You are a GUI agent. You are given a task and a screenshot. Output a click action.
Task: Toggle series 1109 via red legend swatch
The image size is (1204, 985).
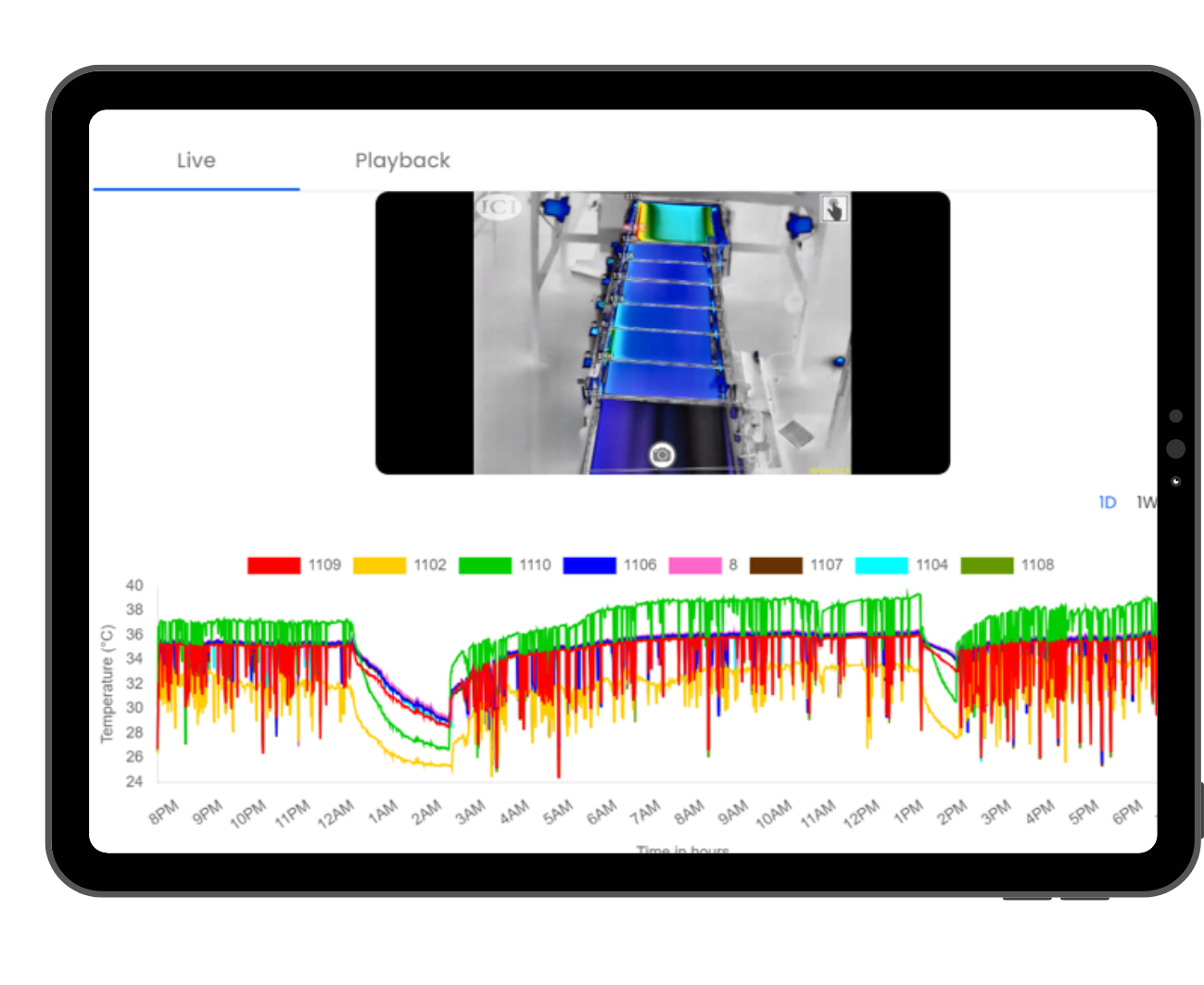(273, 565)
